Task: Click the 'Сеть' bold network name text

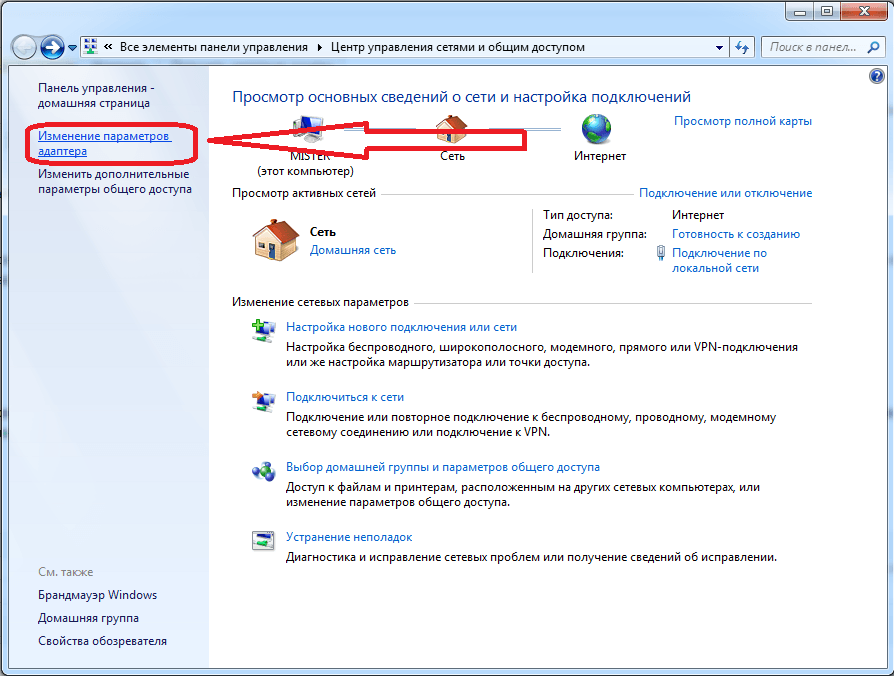Action: click(323, 232)
